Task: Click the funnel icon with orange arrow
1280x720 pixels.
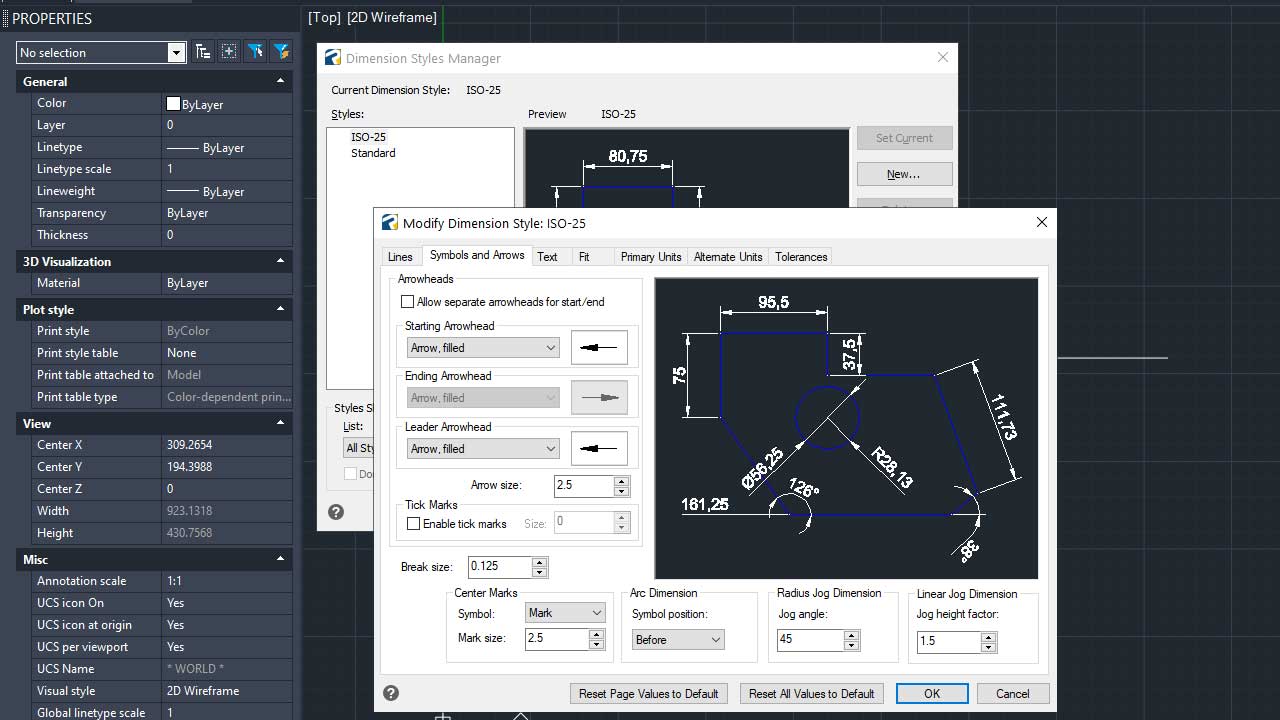Action: pyautogui.click(x=281, y=52)
